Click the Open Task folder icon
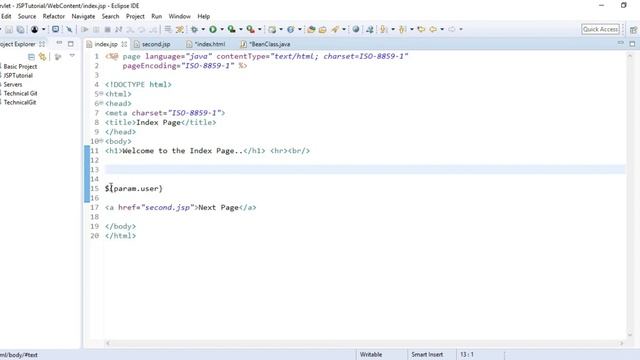 [x=323, y=29]
